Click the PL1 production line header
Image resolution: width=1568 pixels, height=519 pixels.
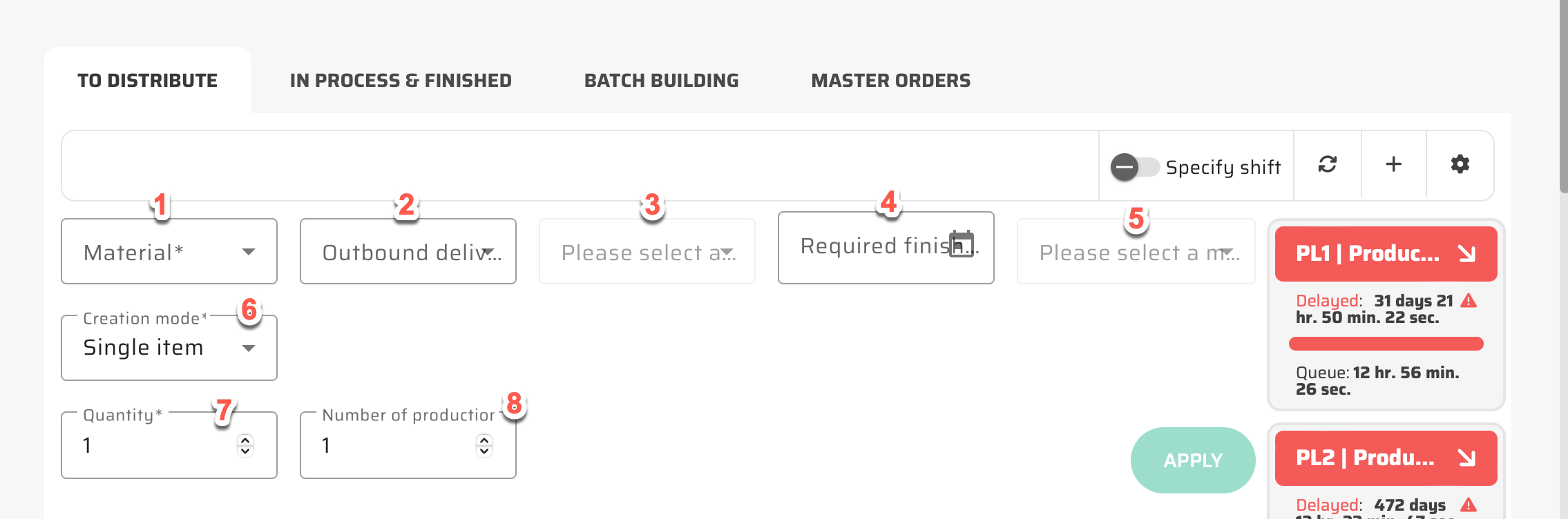coord(1368,254)
